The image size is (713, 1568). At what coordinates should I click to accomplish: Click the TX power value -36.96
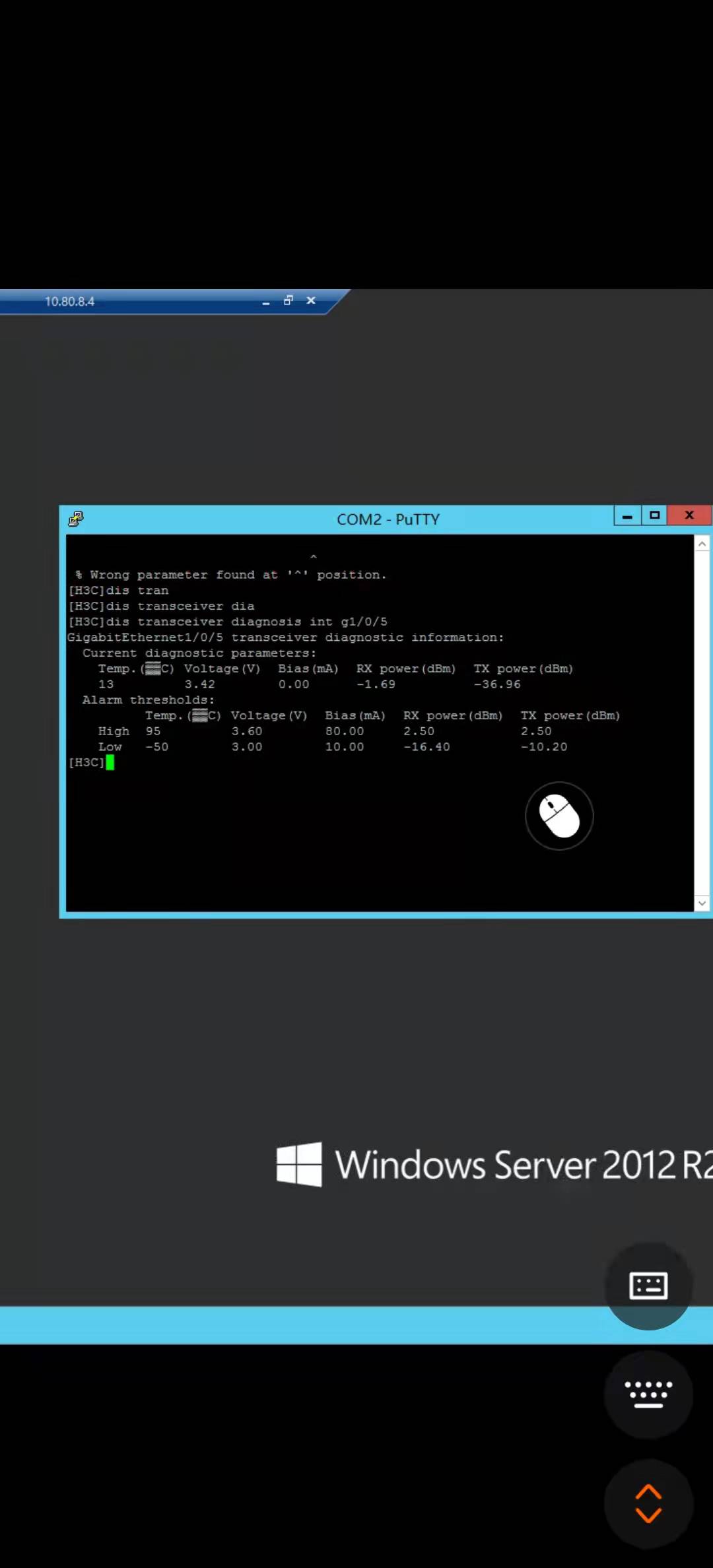coord(497,684)
